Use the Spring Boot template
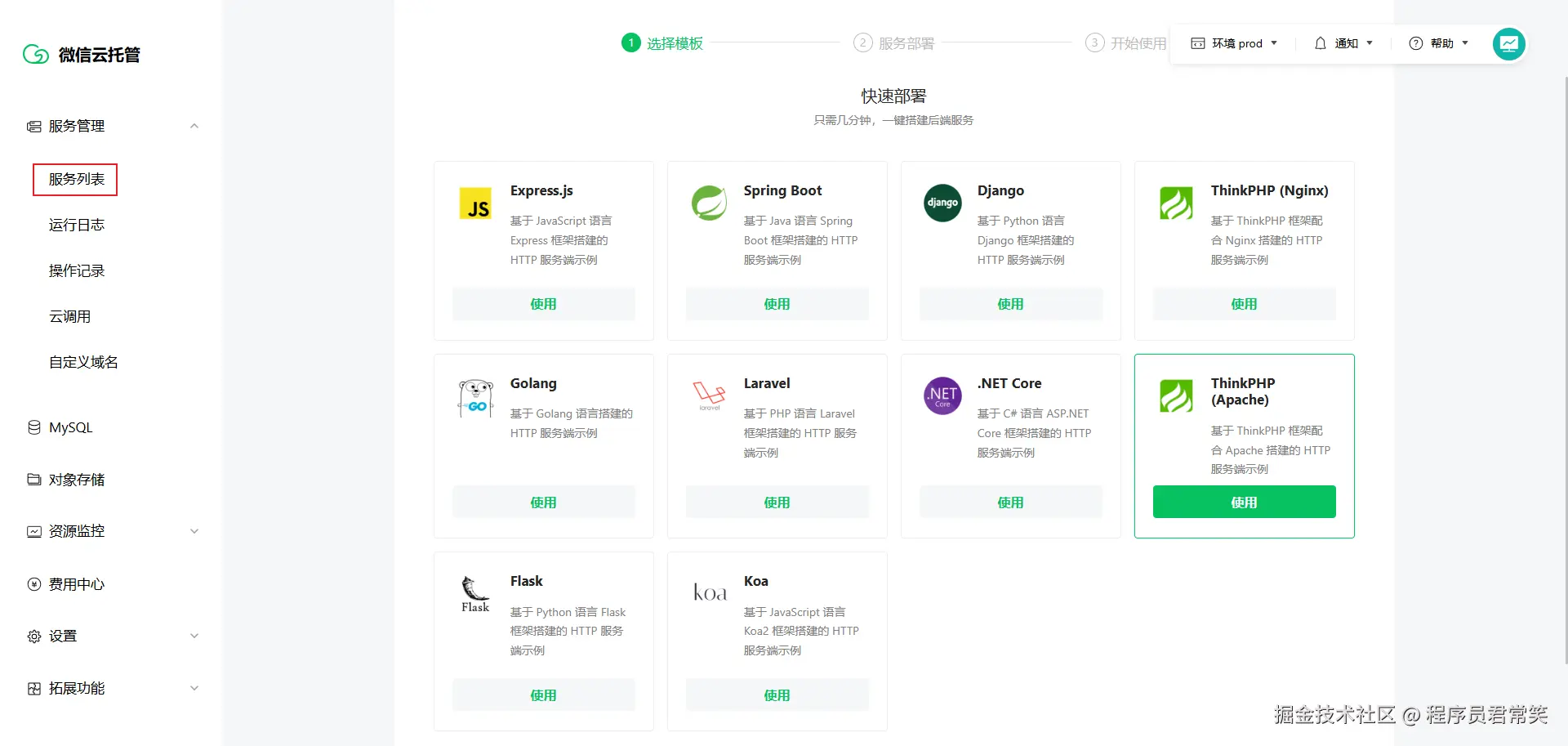 pos(777,304)
